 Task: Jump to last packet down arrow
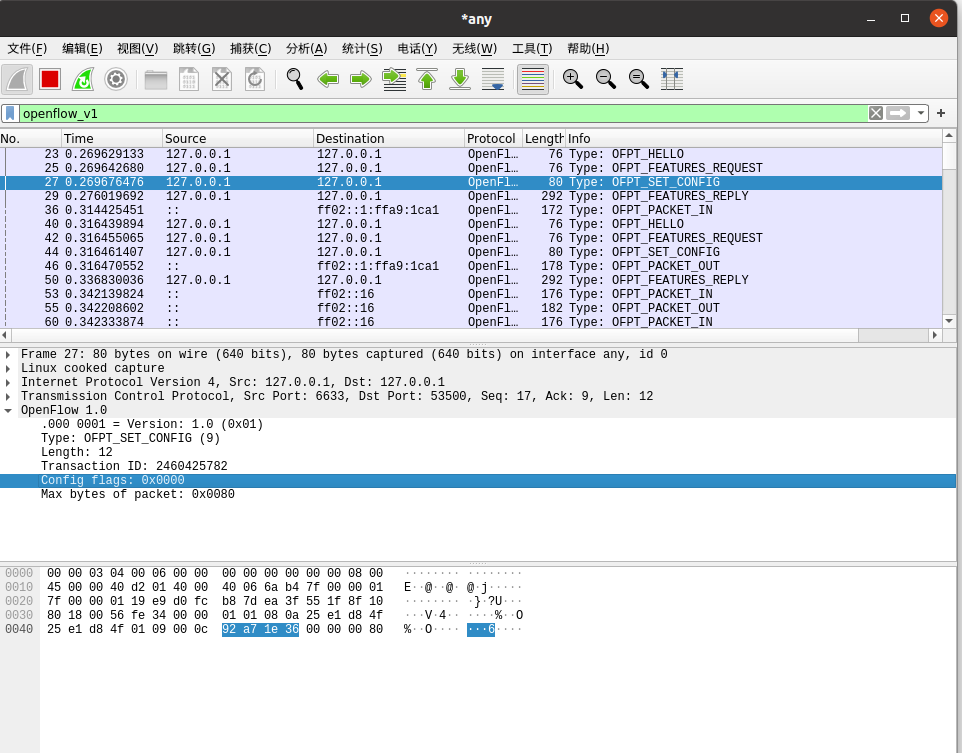point(460,79)
